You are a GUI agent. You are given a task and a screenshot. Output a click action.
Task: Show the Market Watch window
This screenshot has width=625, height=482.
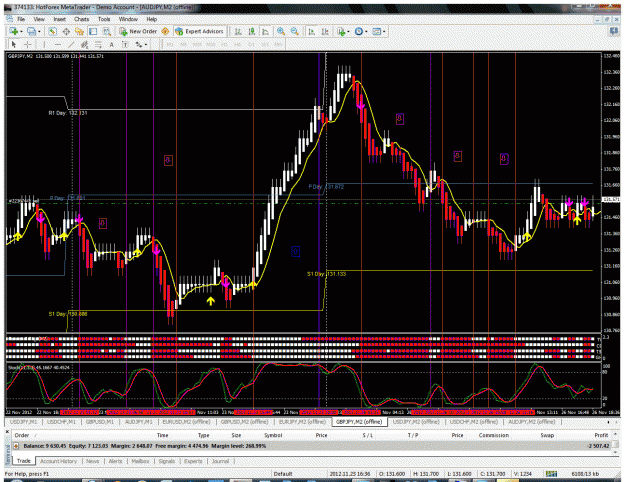pyautogui.click(x=52, y=31)
